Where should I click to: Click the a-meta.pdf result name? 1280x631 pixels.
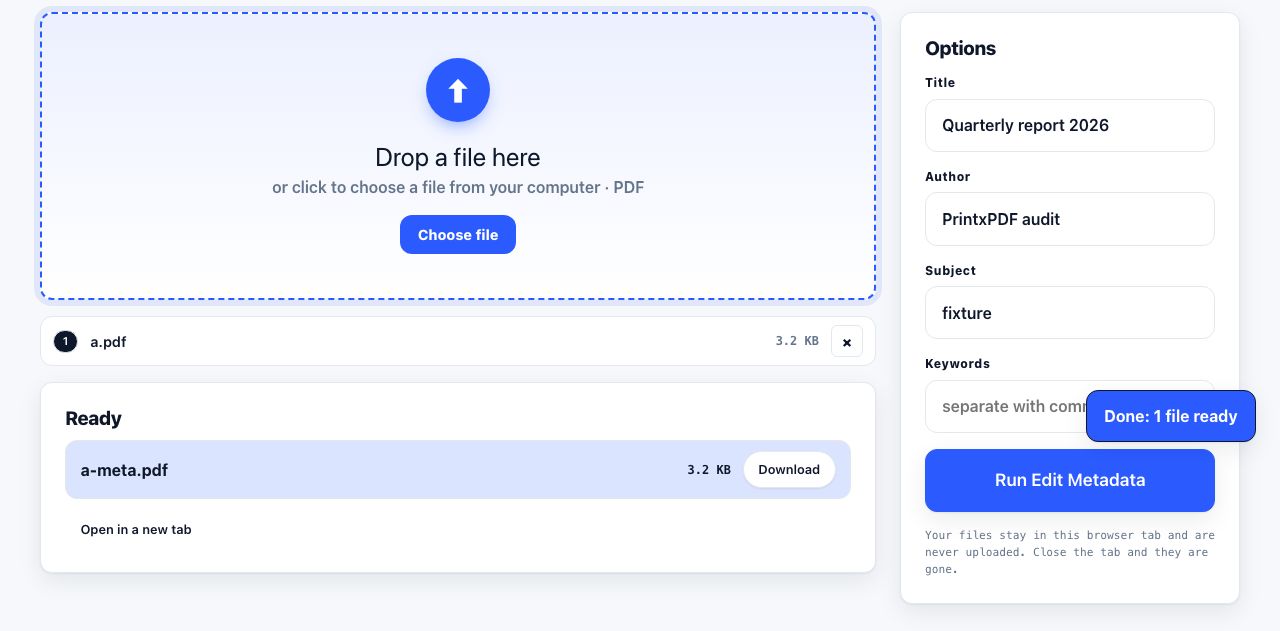(124, 470)
